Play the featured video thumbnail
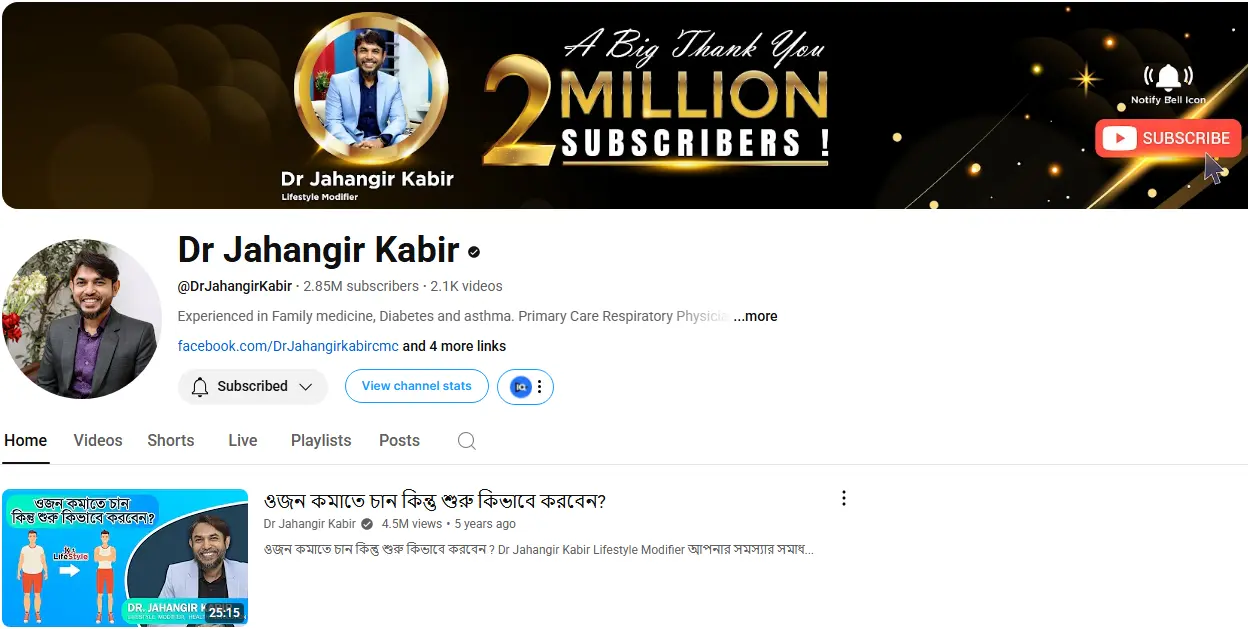Viewport: 1248px width, 629px height. click(125, 558)
